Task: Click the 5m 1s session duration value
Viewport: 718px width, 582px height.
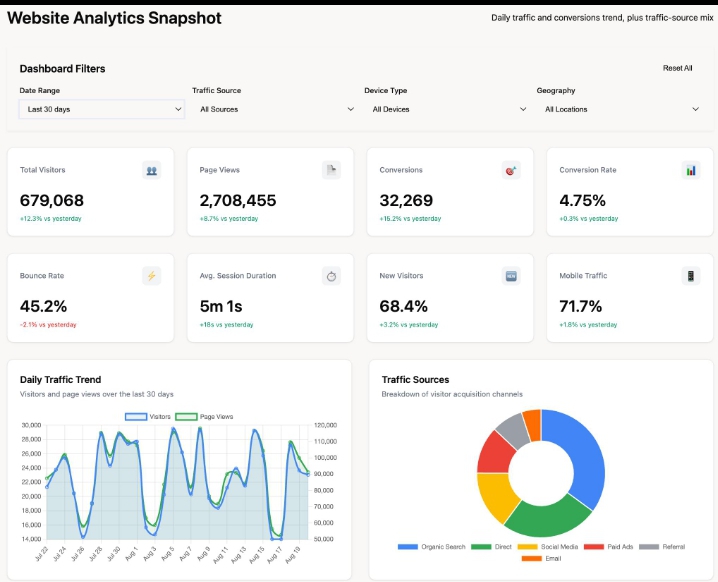Action: click(221, 306)
